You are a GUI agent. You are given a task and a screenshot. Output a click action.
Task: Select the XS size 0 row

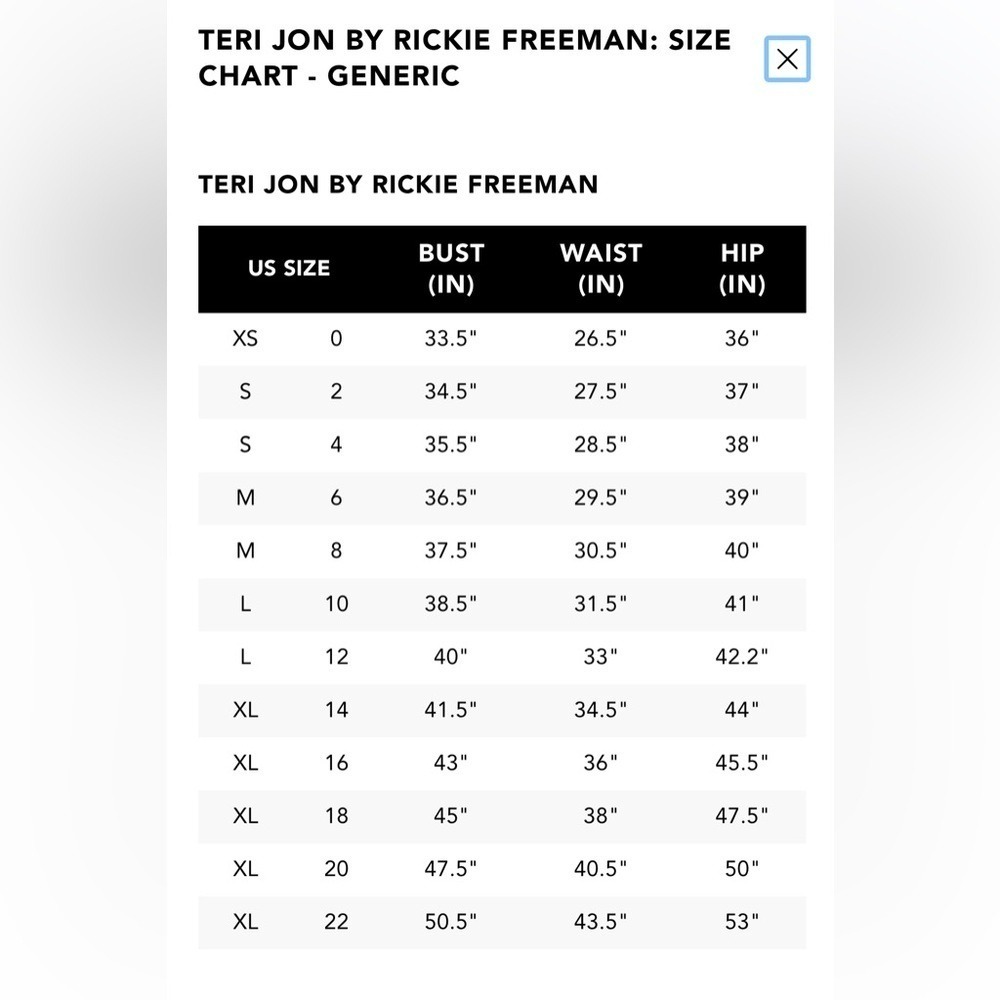click(502, 339)
